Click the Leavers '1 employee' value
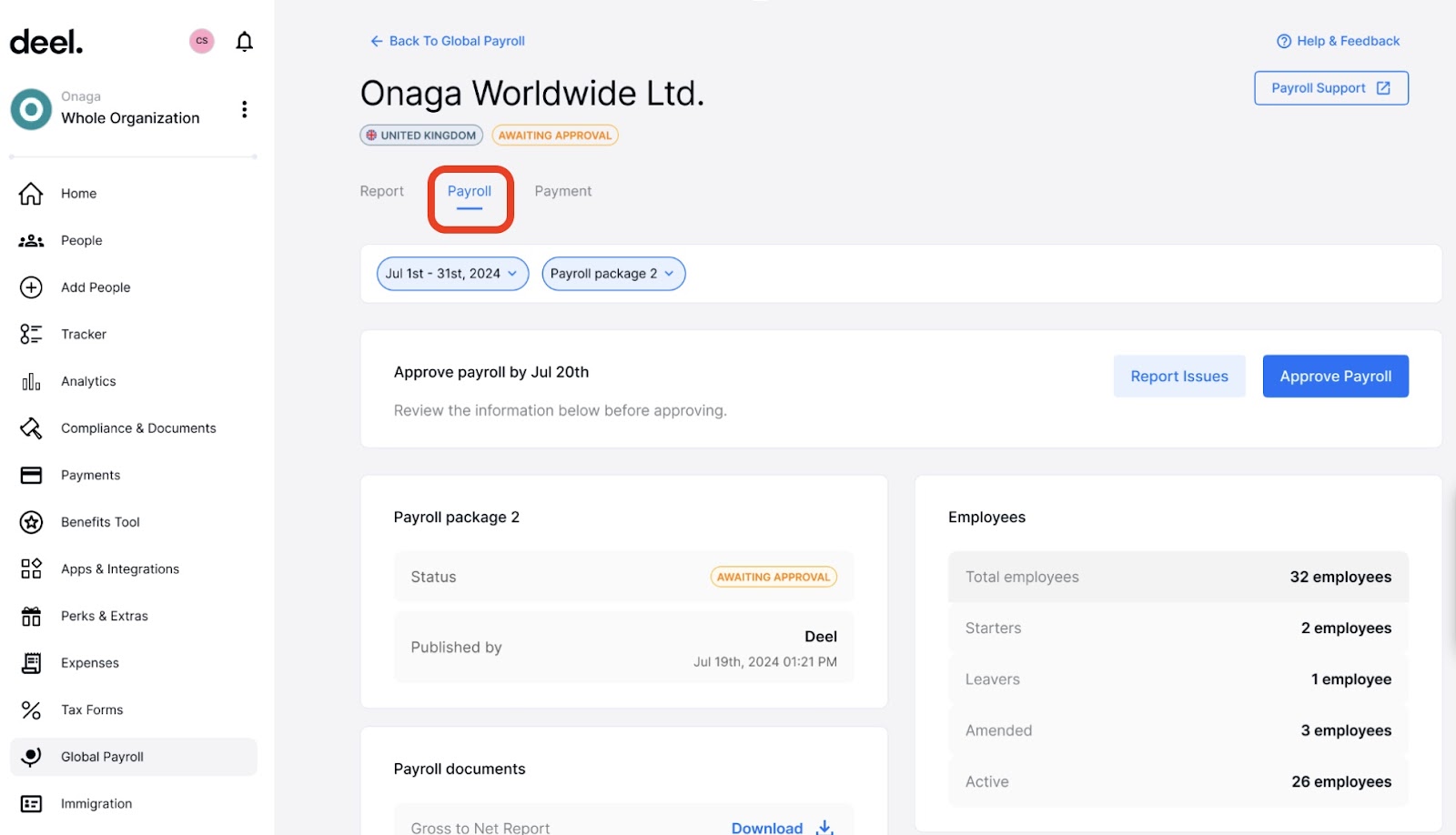This screenshot has width=1456, height=835. coord(1351,679)
